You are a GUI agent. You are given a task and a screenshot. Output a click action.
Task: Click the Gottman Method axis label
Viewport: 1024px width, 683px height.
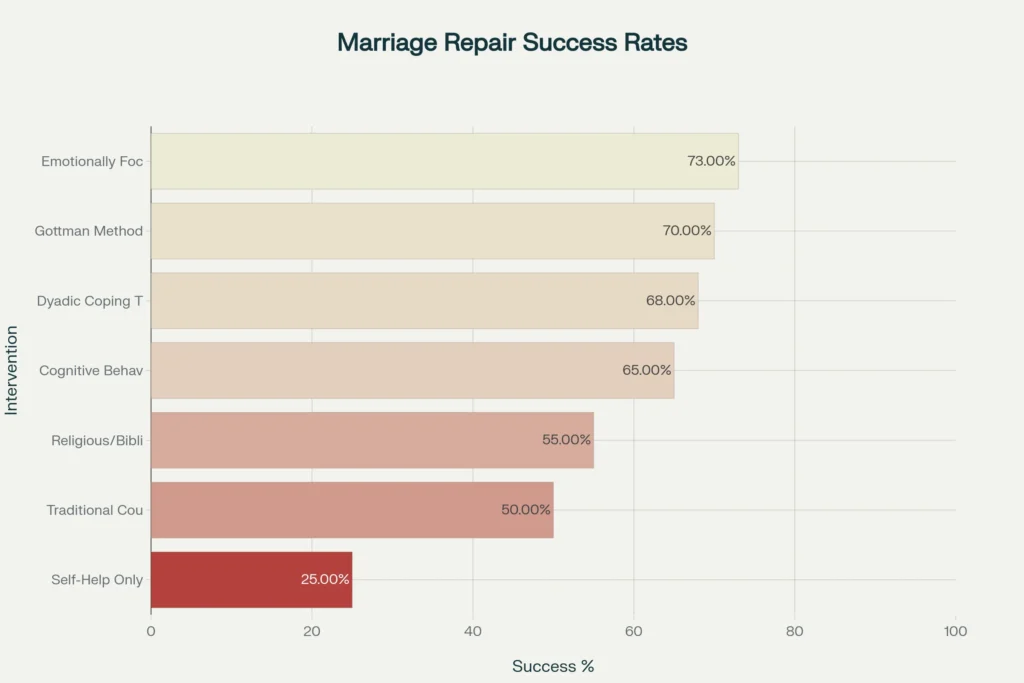pyautogui.click(x=89, y=231)
